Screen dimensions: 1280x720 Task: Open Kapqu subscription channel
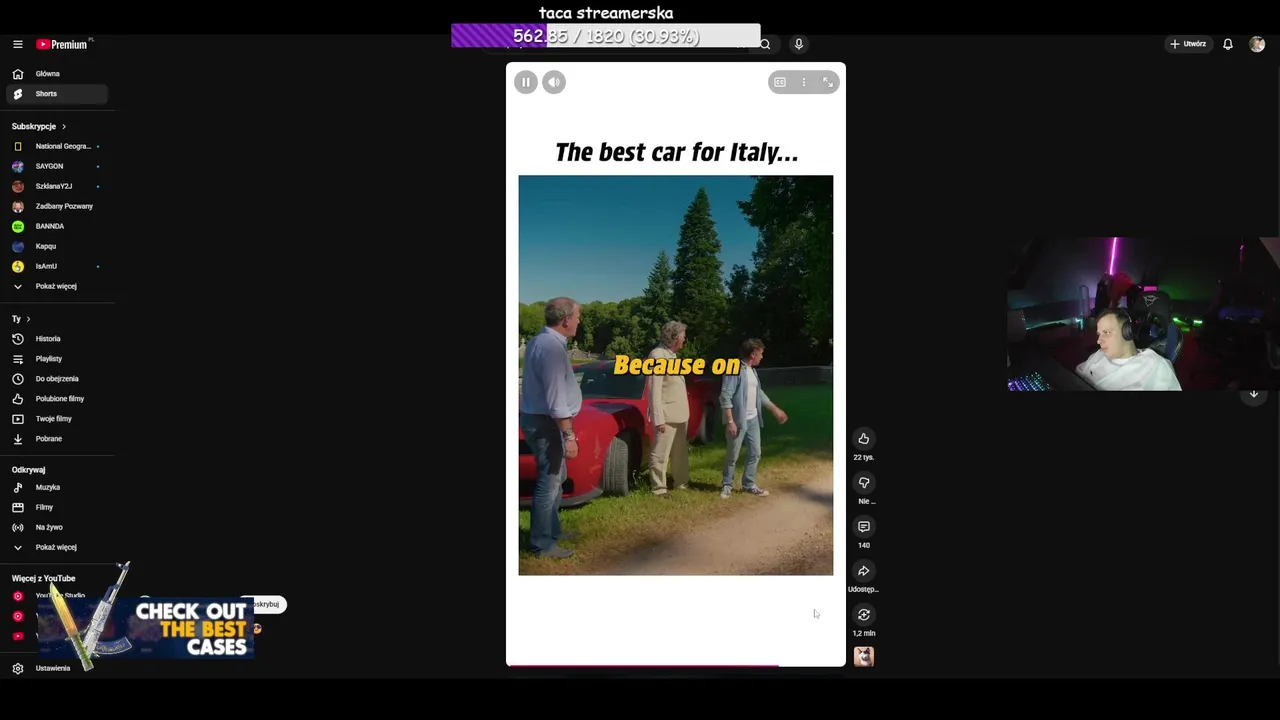click(x=56, y=246)
